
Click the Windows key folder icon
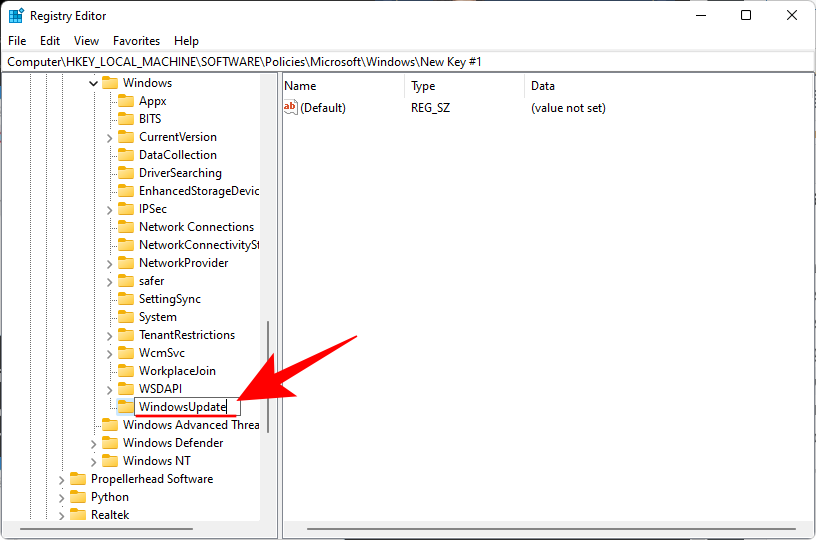110,83
